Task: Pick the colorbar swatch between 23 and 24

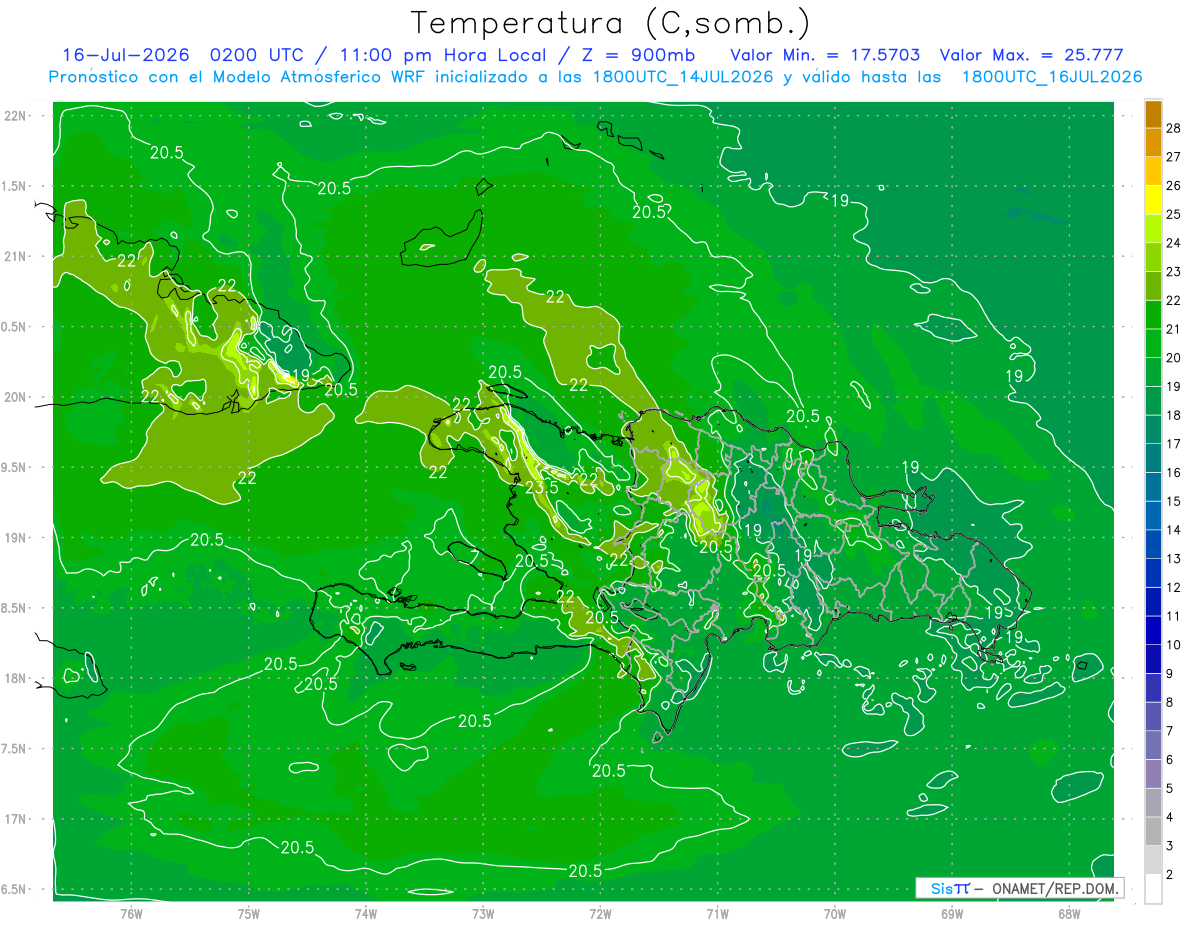Action: [1153, 257]
